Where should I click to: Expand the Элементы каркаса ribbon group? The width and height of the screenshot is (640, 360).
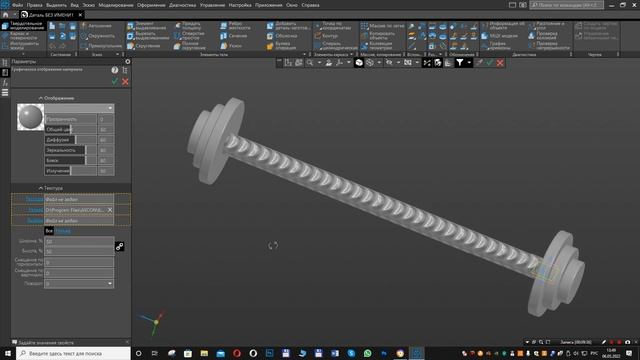(352, 55)
